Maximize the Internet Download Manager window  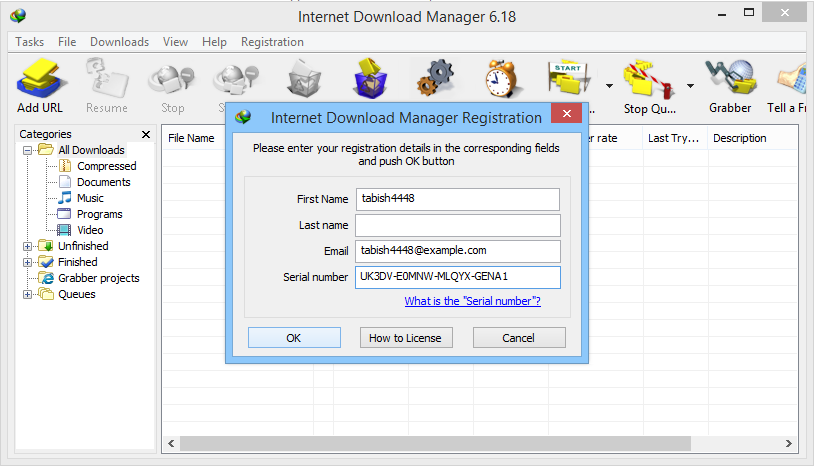tap(749, 12)
